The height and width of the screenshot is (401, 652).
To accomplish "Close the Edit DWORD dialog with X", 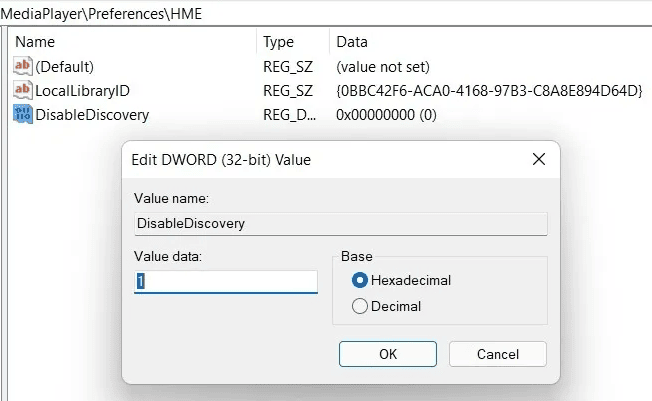I will pyautogui.click(x=538, y=160).
